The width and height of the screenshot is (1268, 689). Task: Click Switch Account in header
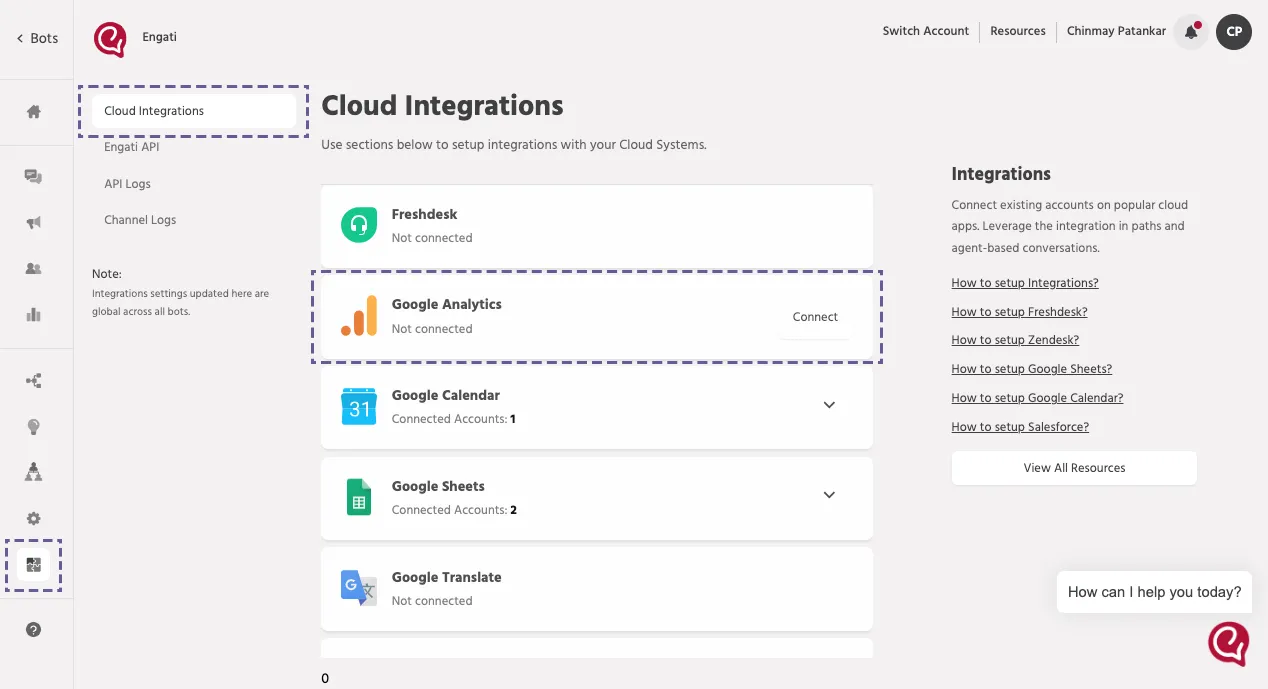(926, 31)
